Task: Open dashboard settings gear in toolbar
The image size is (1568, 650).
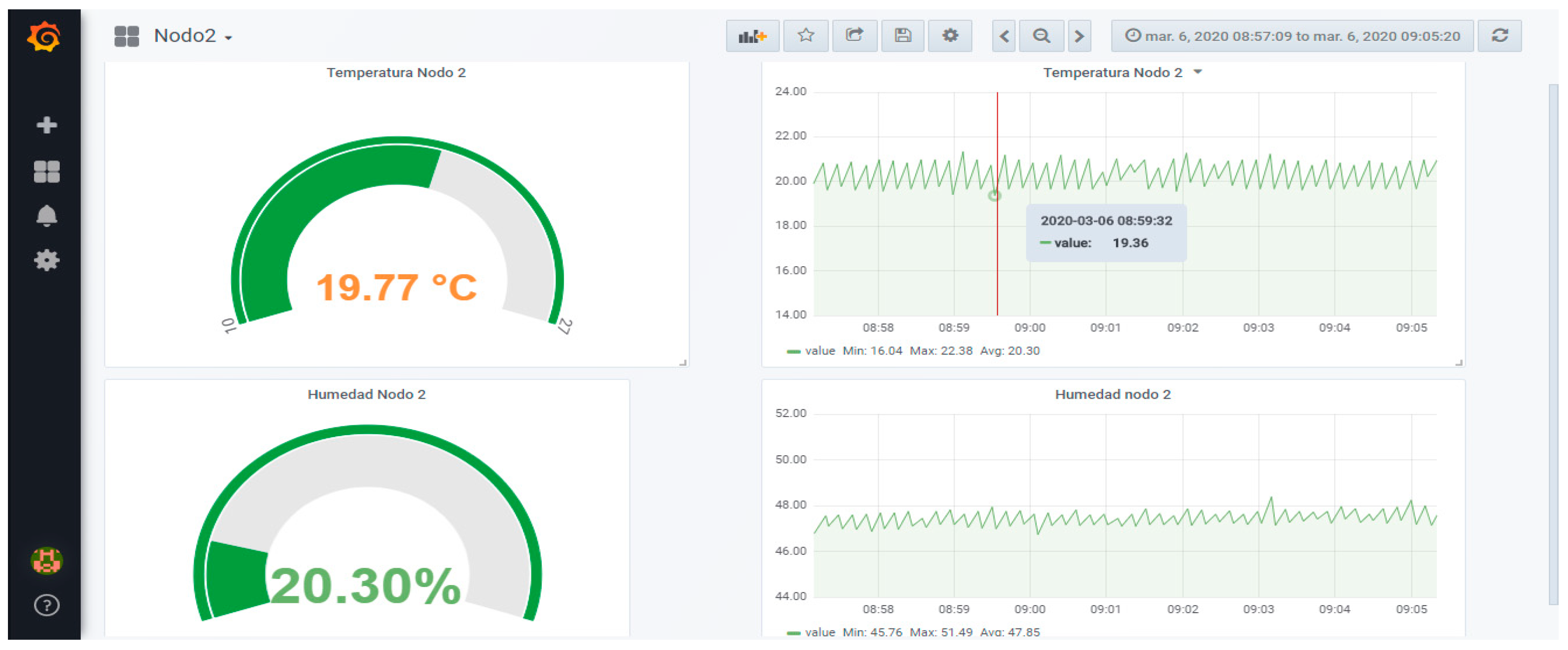Action: click(x=950, y=36)
